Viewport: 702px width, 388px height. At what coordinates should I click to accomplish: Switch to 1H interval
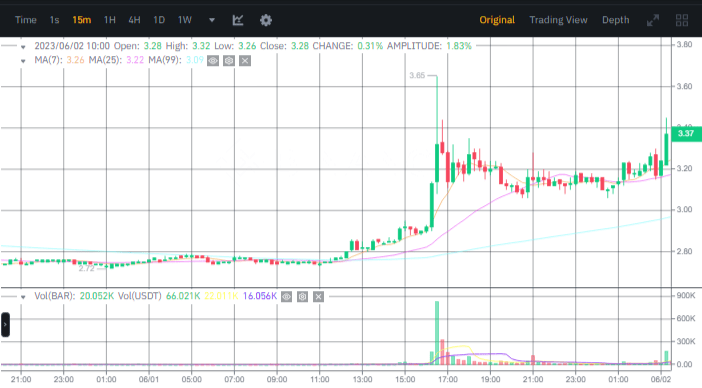(110, 20)
